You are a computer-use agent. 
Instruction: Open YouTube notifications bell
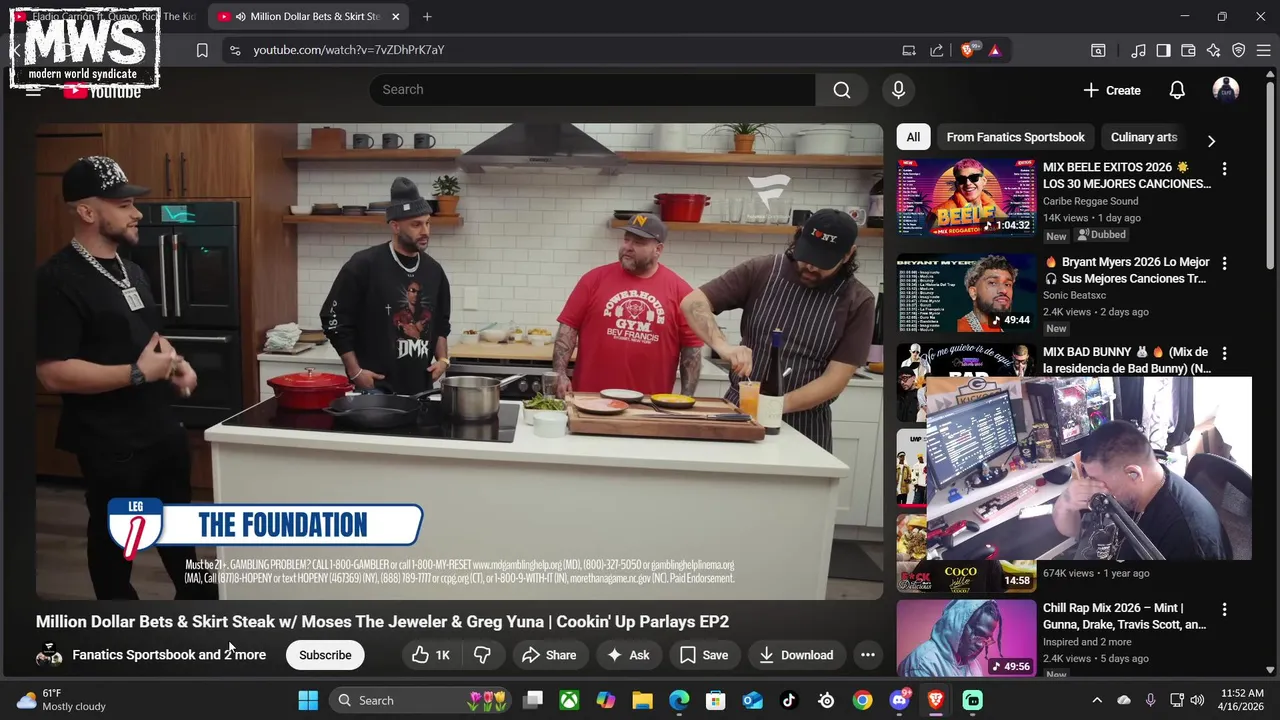1177,90
